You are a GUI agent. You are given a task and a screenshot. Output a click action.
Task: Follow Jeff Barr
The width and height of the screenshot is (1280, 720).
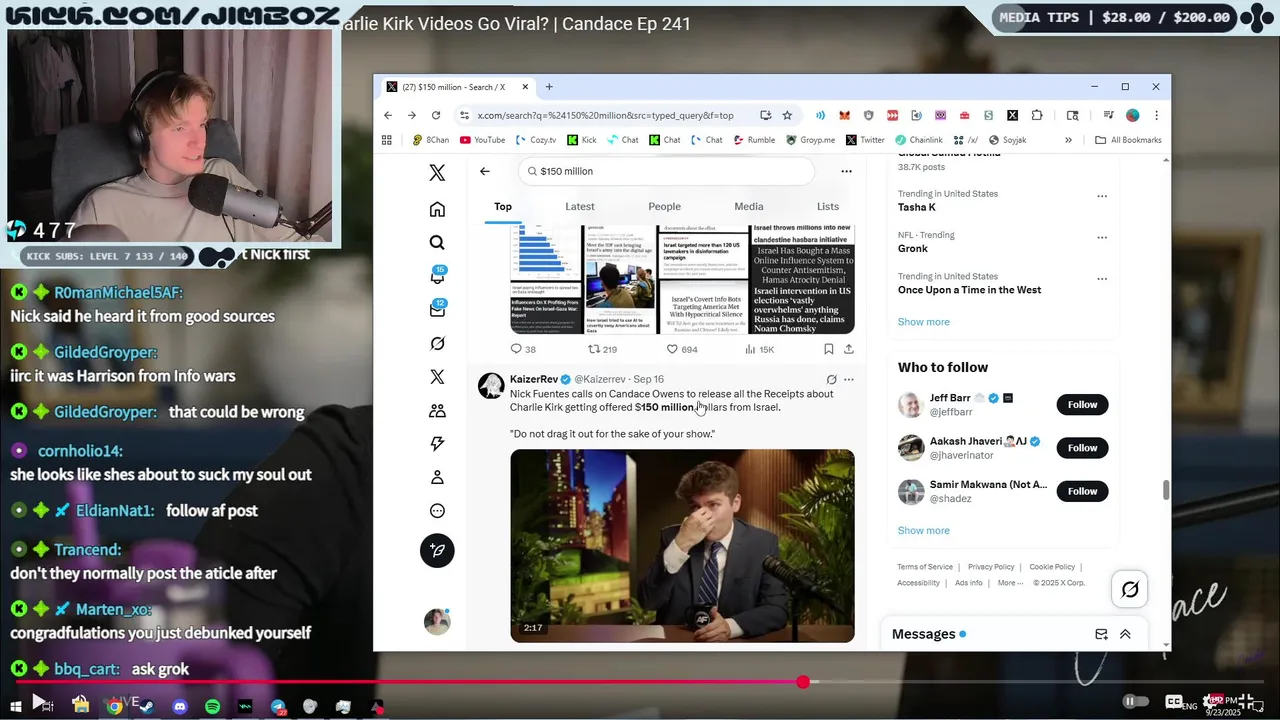(1082, 405)
